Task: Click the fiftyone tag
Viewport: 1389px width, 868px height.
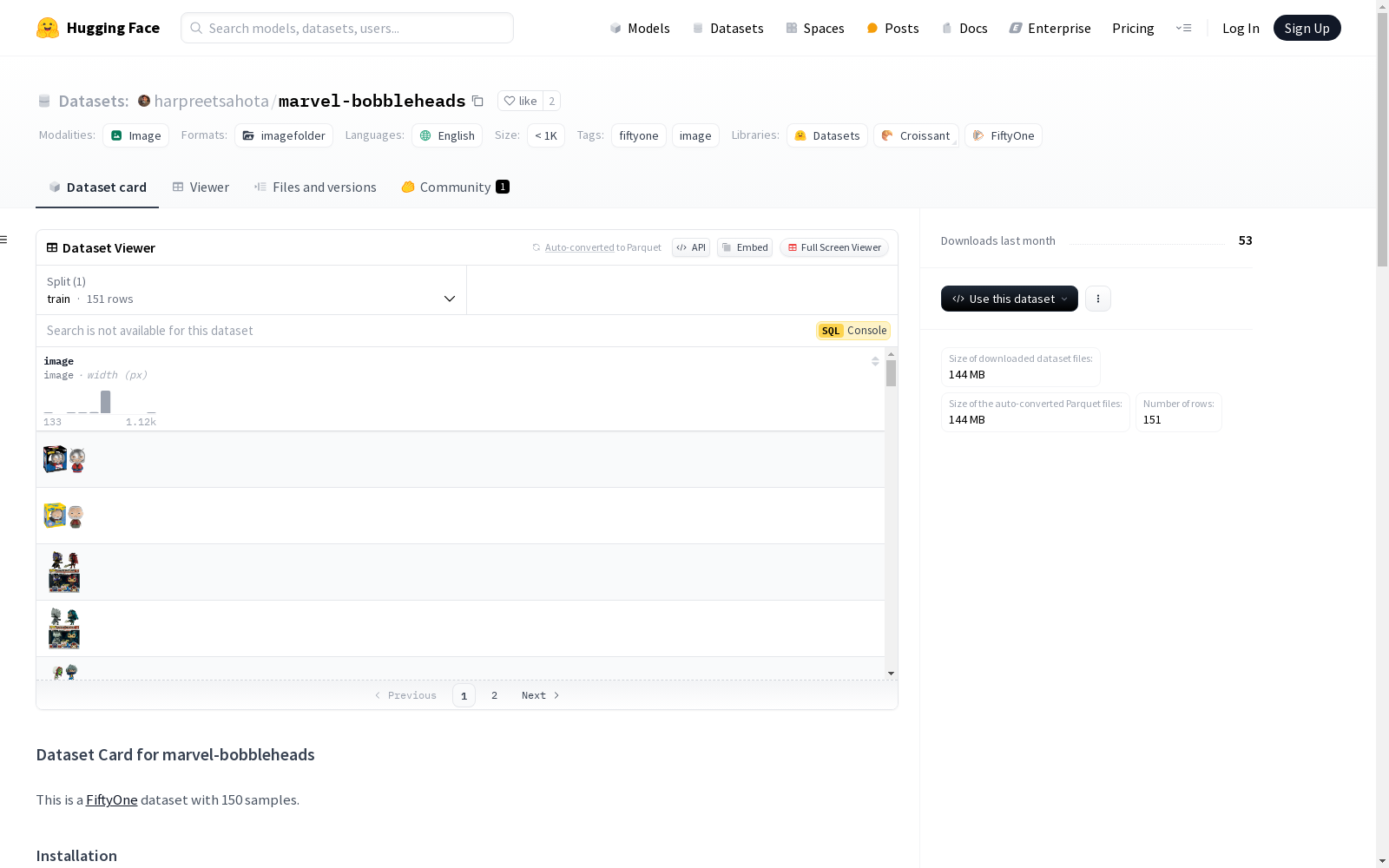Action: [639, 135]
